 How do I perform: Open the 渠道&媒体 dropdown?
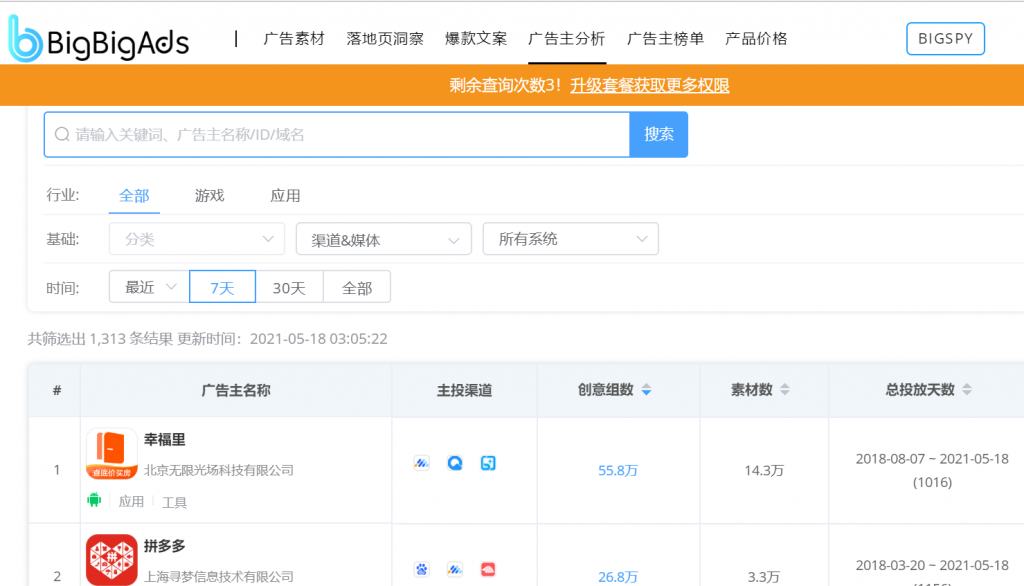pos(383,239)
